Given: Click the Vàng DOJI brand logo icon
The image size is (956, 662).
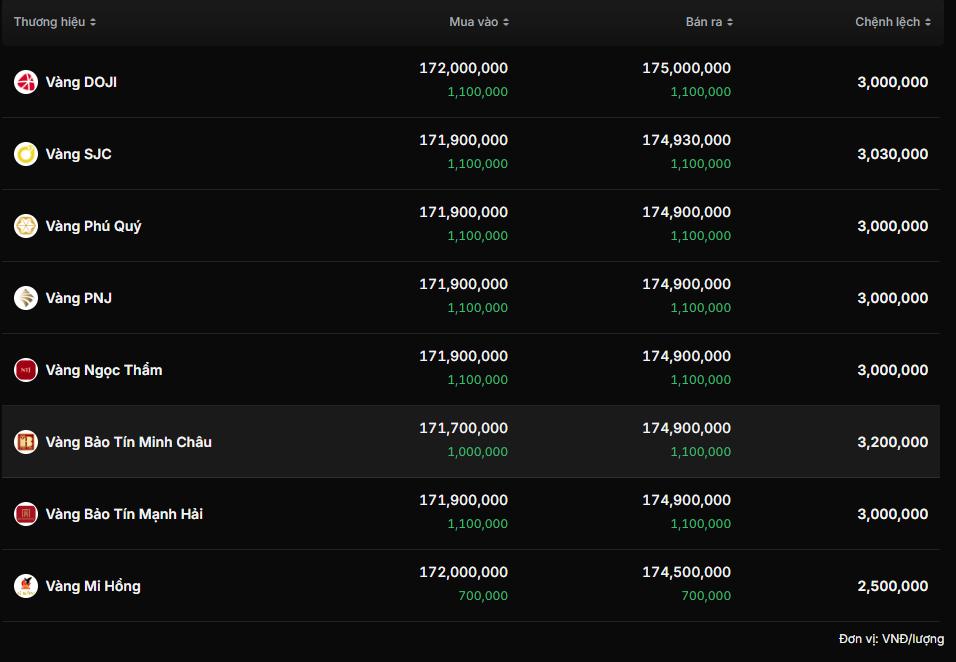Looking at the screenshot, I should pos(26,82).
